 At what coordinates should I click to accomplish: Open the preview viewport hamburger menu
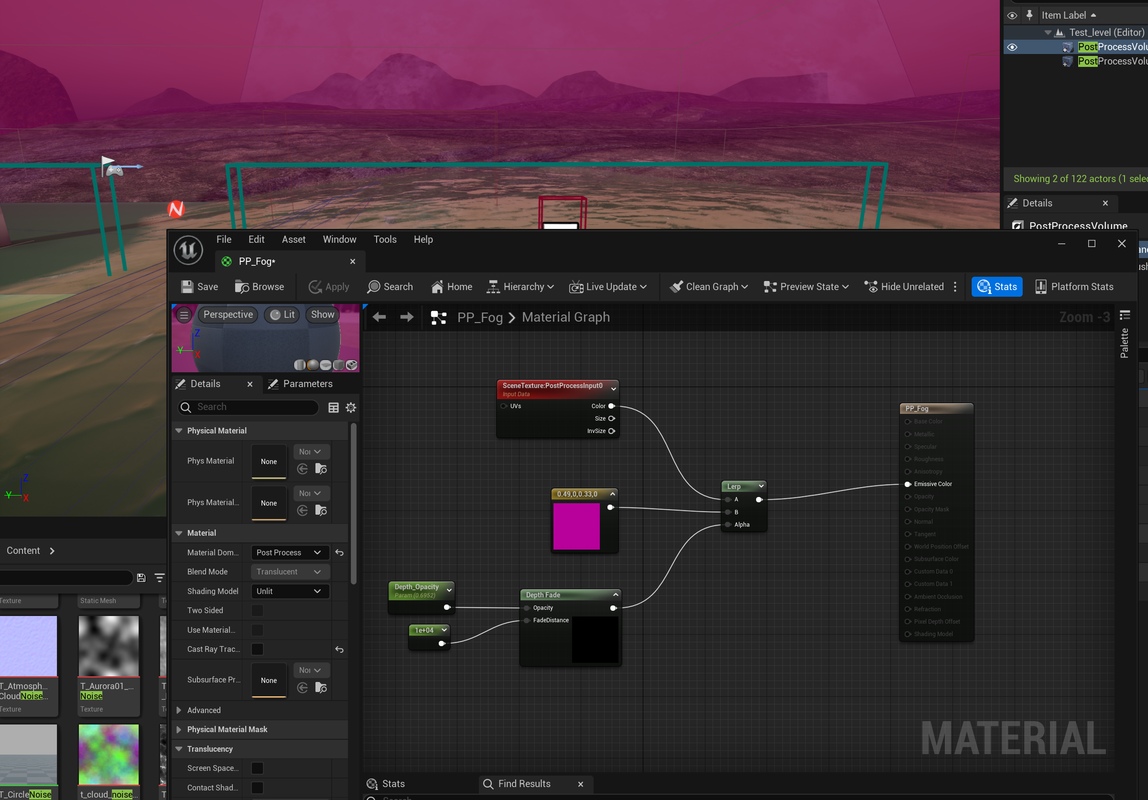coord(184,315)
